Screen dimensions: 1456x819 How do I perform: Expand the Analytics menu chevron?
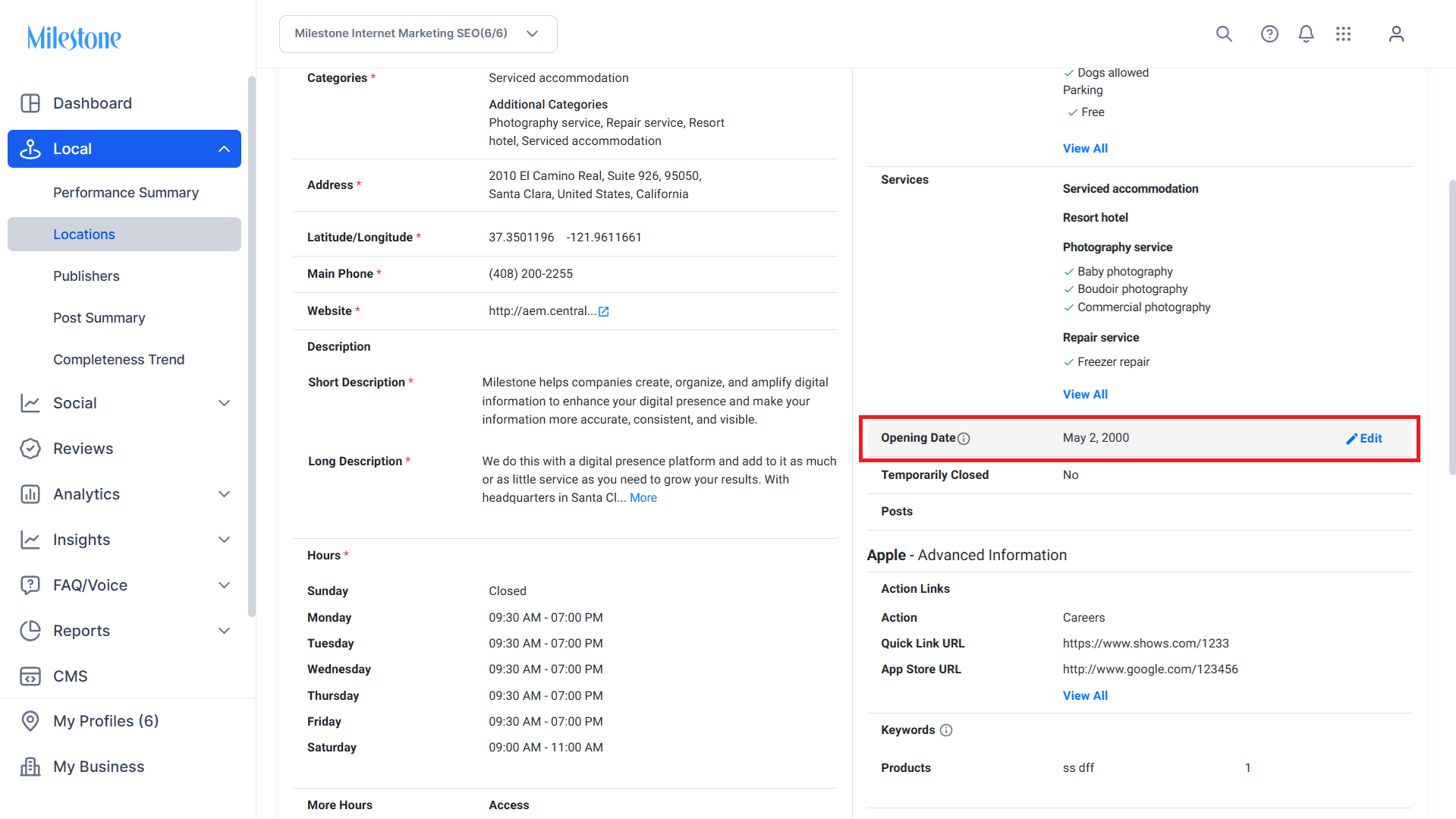(x=224, y=494)
